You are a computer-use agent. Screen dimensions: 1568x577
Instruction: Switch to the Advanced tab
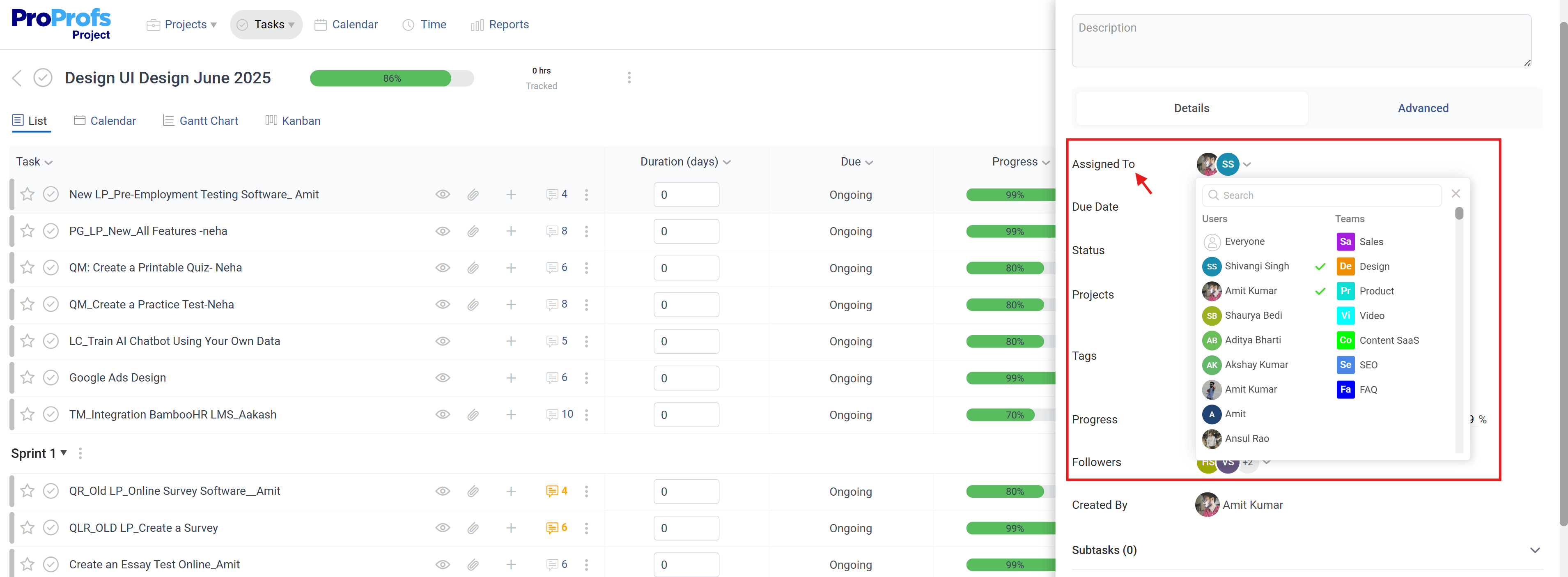click(1423, 108)
